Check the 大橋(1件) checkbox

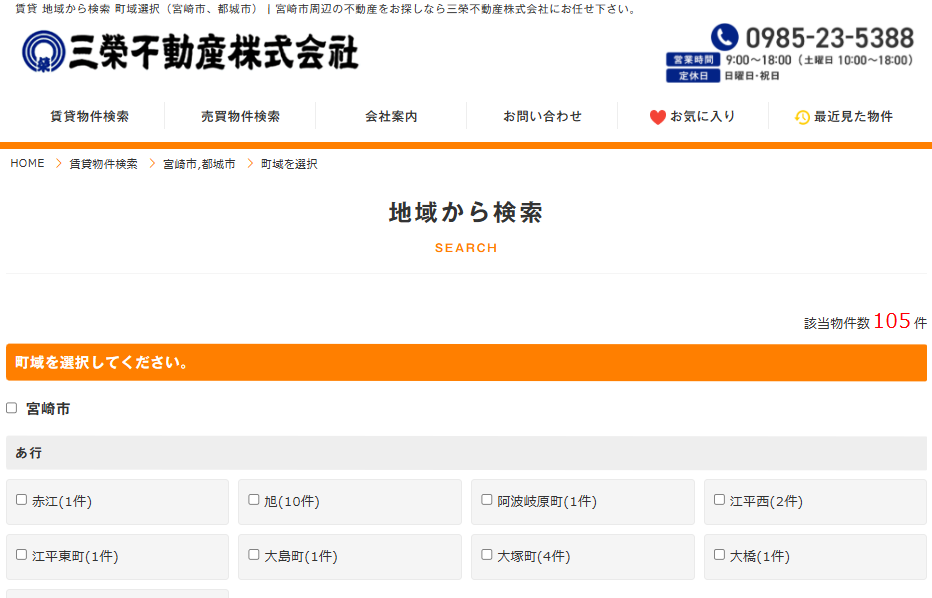(x=719, y=555)
